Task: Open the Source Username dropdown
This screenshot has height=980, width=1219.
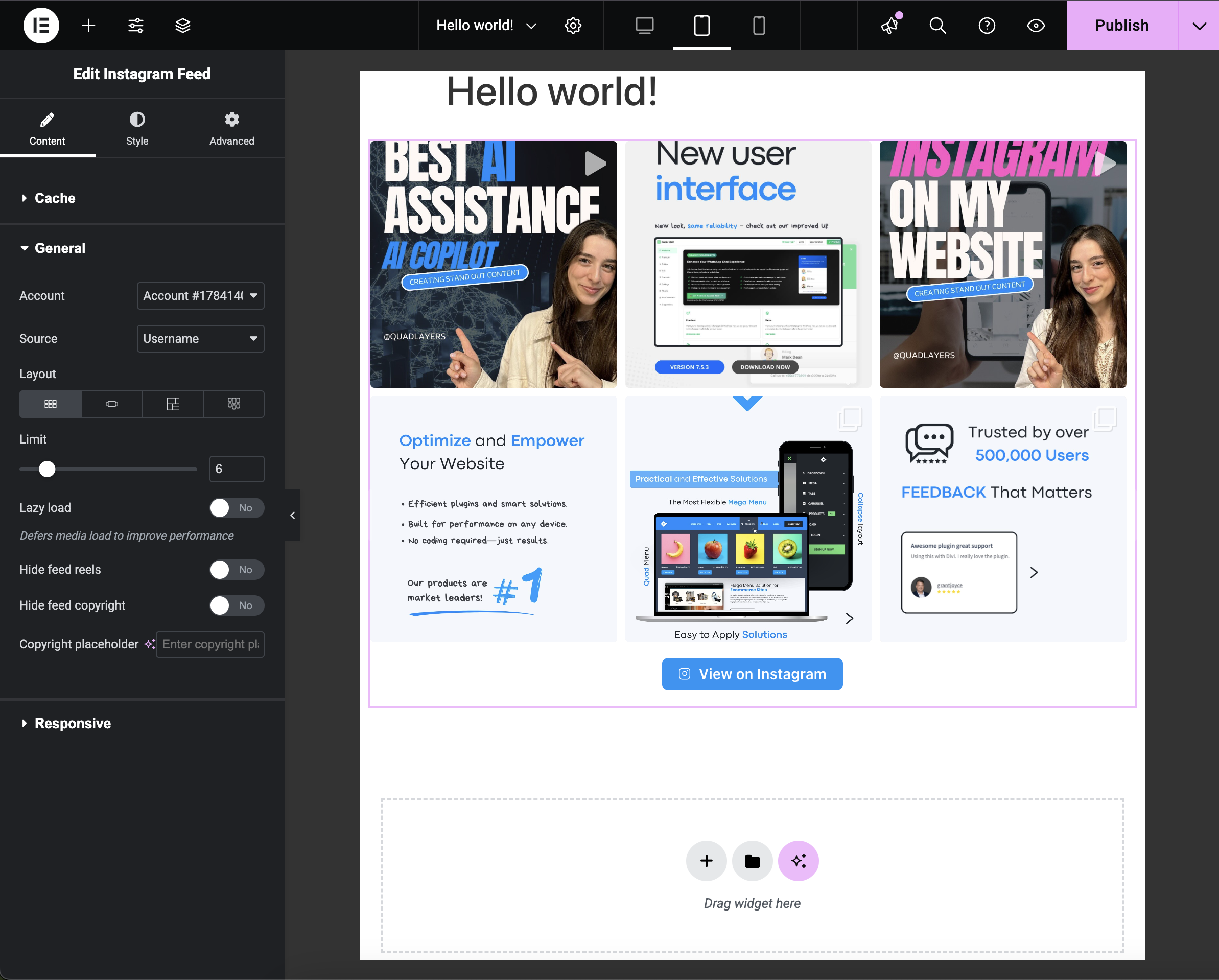Action: click(x=200, y=339)
